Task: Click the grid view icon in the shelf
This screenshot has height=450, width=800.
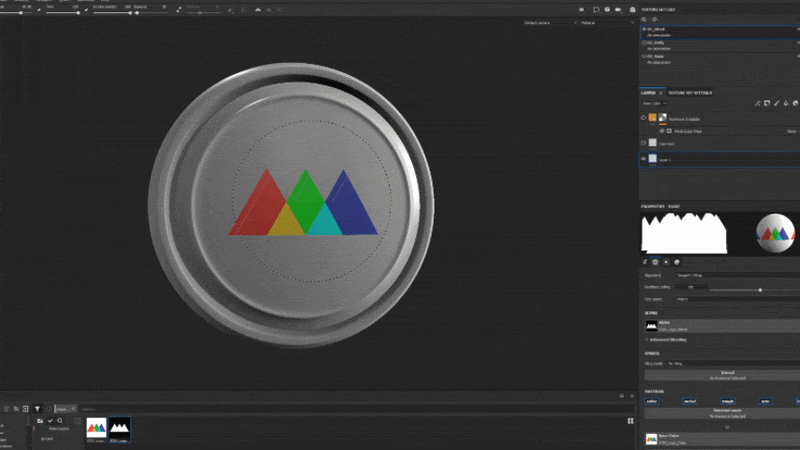Action: (x=630, y=421)
